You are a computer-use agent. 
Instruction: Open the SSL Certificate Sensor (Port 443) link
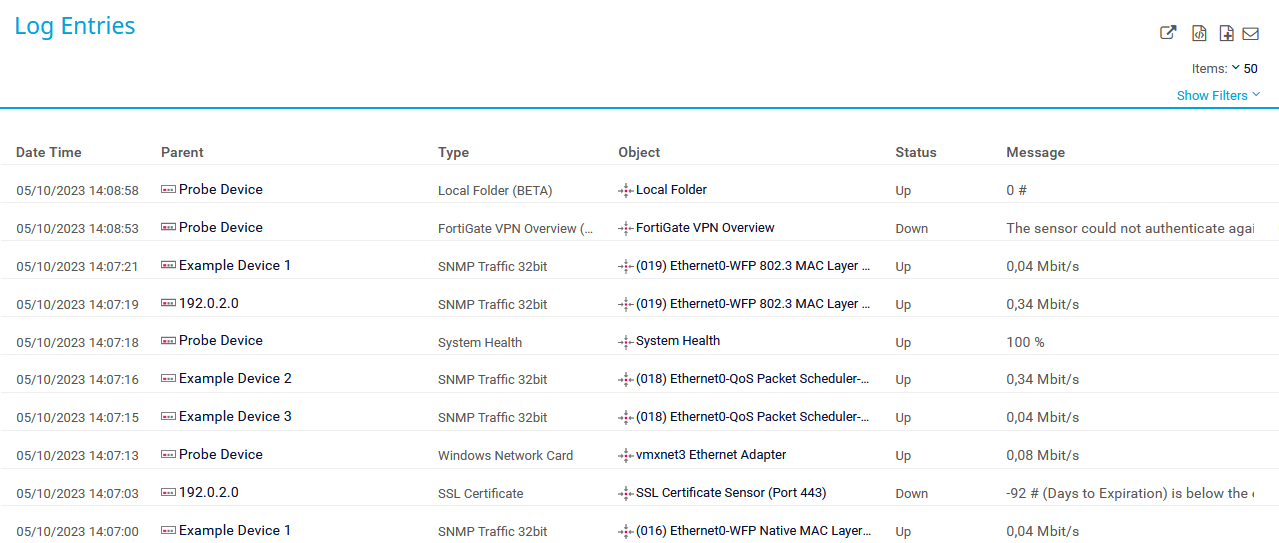[x=730, y=493]
